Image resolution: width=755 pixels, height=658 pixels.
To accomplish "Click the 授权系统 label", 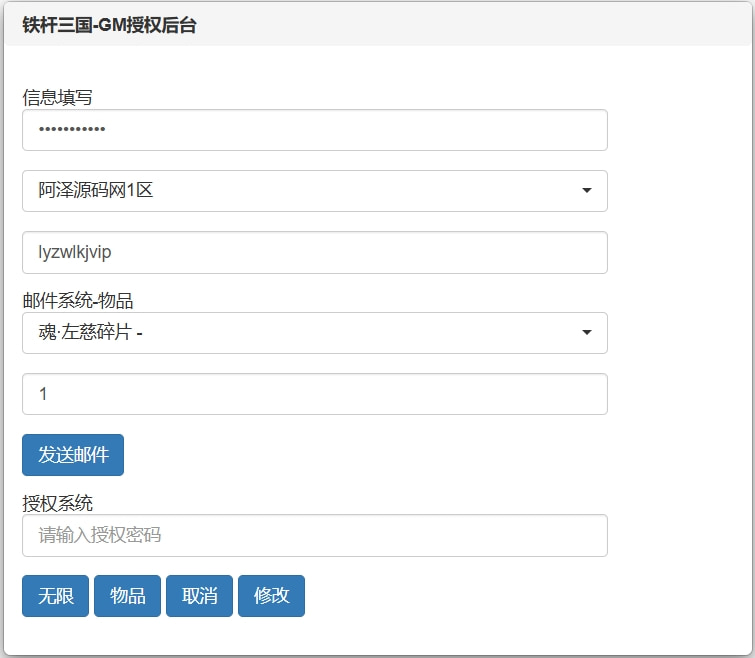I will (x=57, y=502).
